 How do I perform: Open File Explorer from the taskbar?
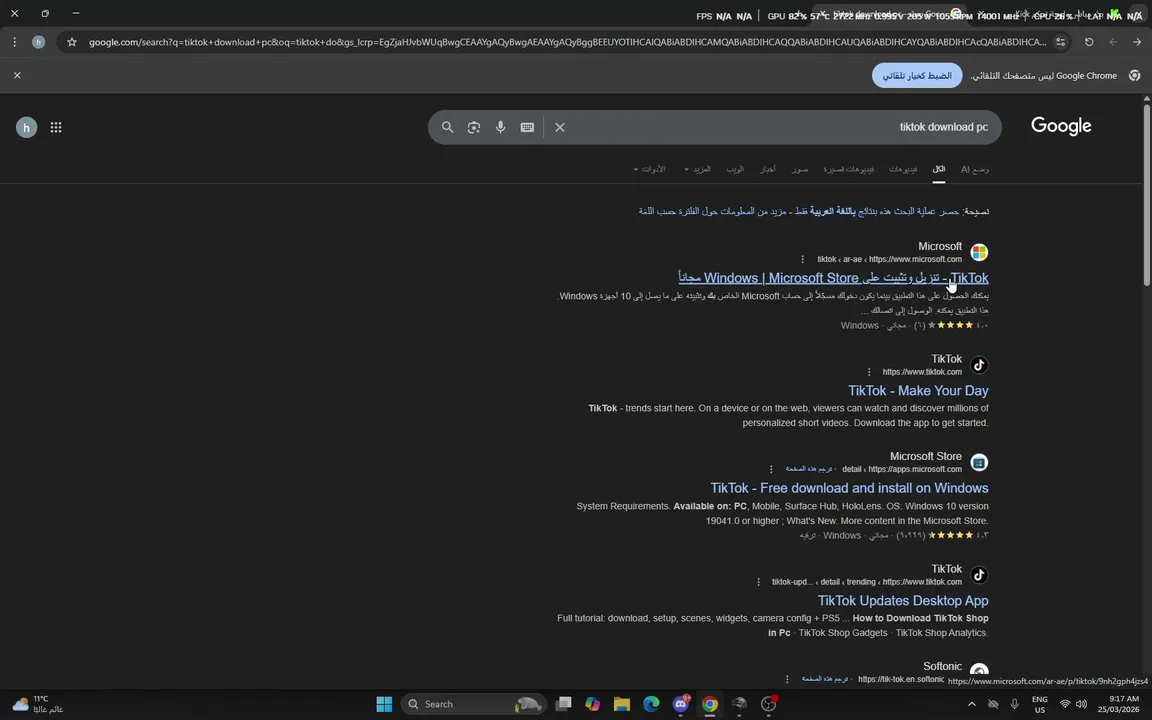622,704
